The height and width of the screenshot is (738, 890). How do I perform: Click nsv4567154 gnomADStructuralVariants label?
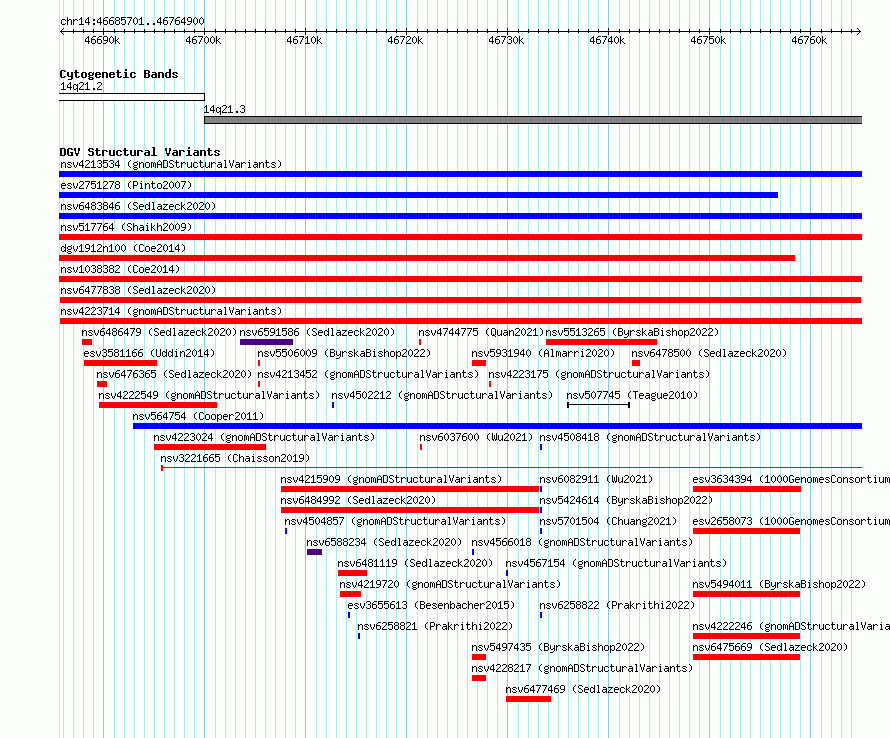point(616,563)
